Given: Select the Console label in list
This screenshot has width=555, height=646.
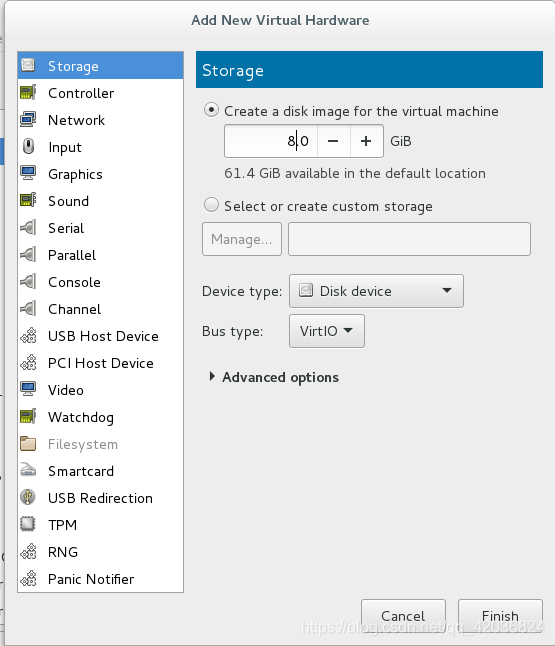Looking at the screenshot, I should point(74,282).
